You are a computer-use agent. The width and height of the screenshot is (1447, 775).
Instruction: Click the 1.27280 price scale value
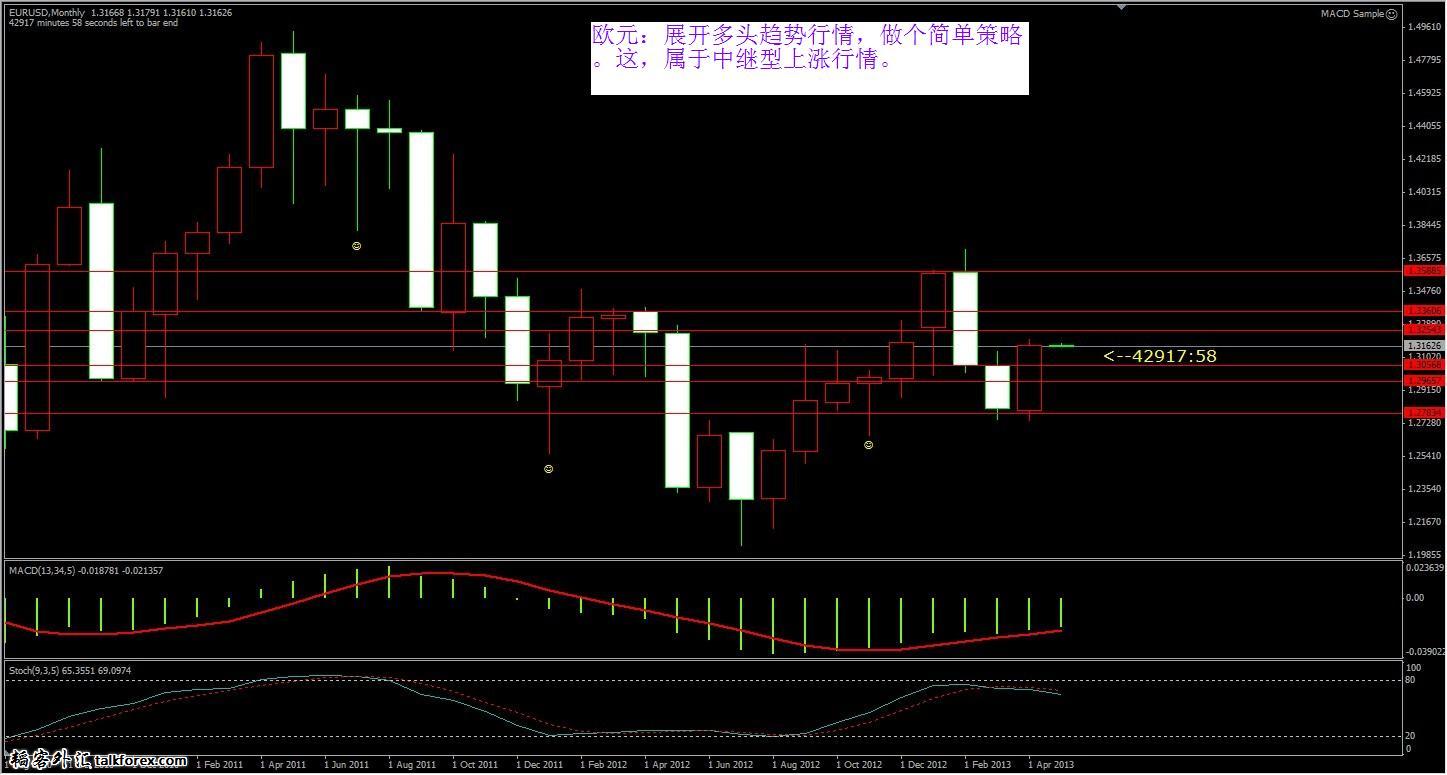coord(1424,423)
